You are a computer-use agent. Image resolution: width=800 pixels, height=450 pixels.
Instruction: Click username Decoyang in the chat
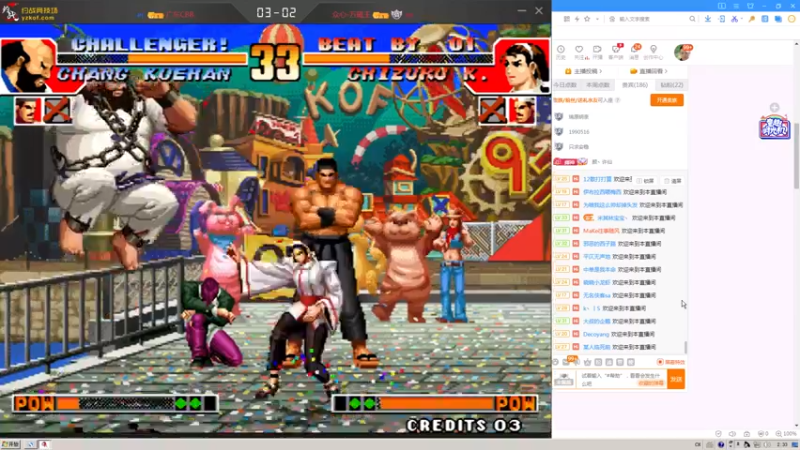coord(596,334)
